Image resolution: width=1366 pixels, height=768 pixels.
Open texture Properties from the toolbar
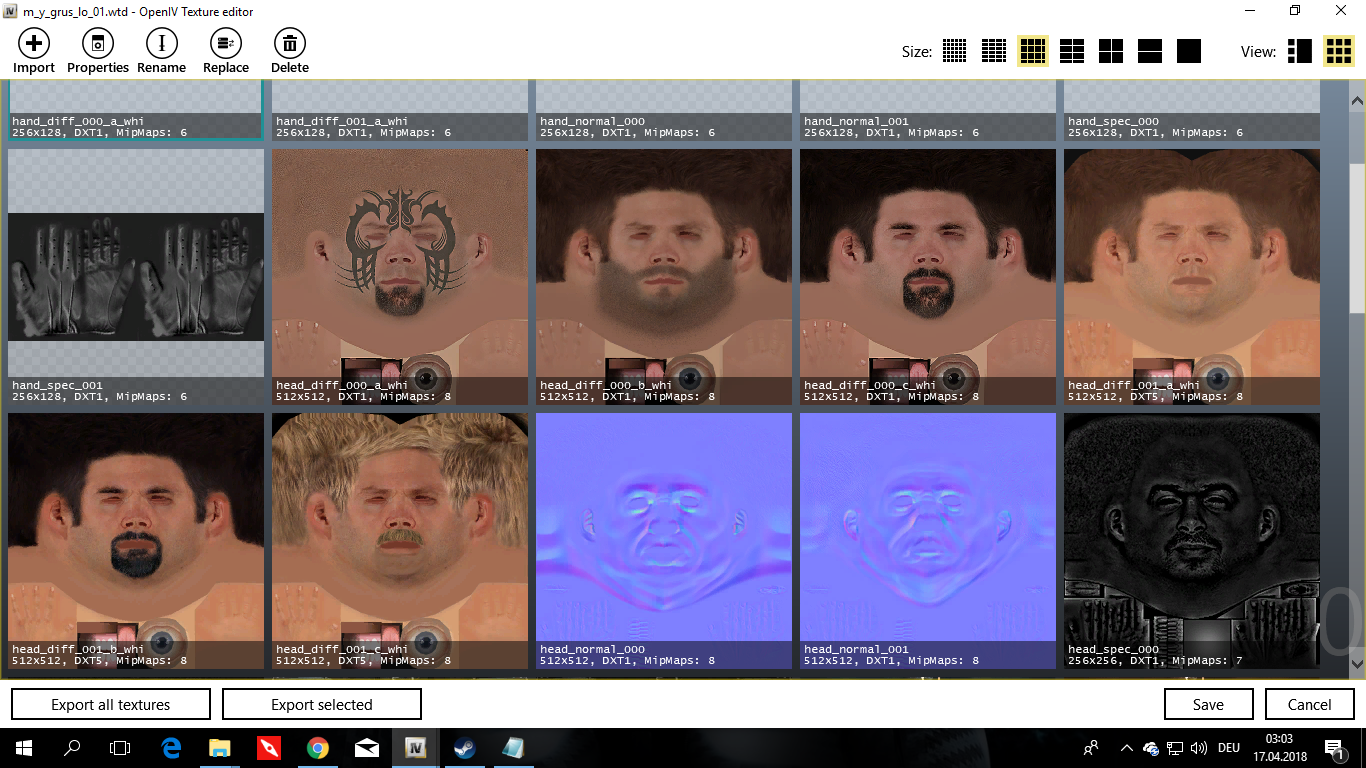[98, 44]
